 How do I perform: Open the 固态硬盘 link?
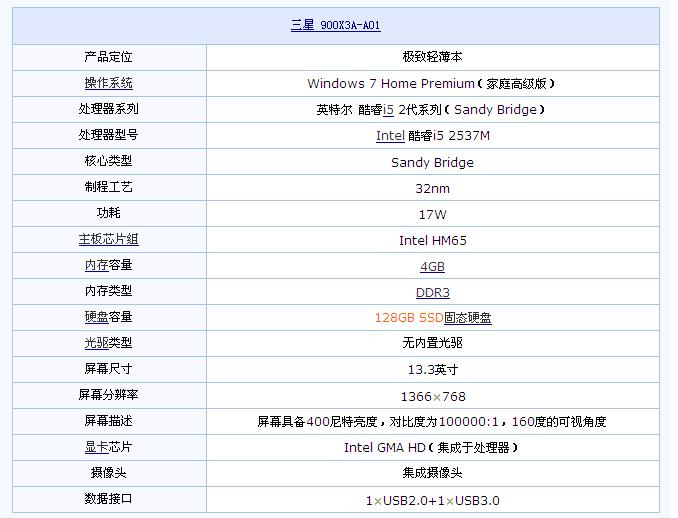[468, 318]
